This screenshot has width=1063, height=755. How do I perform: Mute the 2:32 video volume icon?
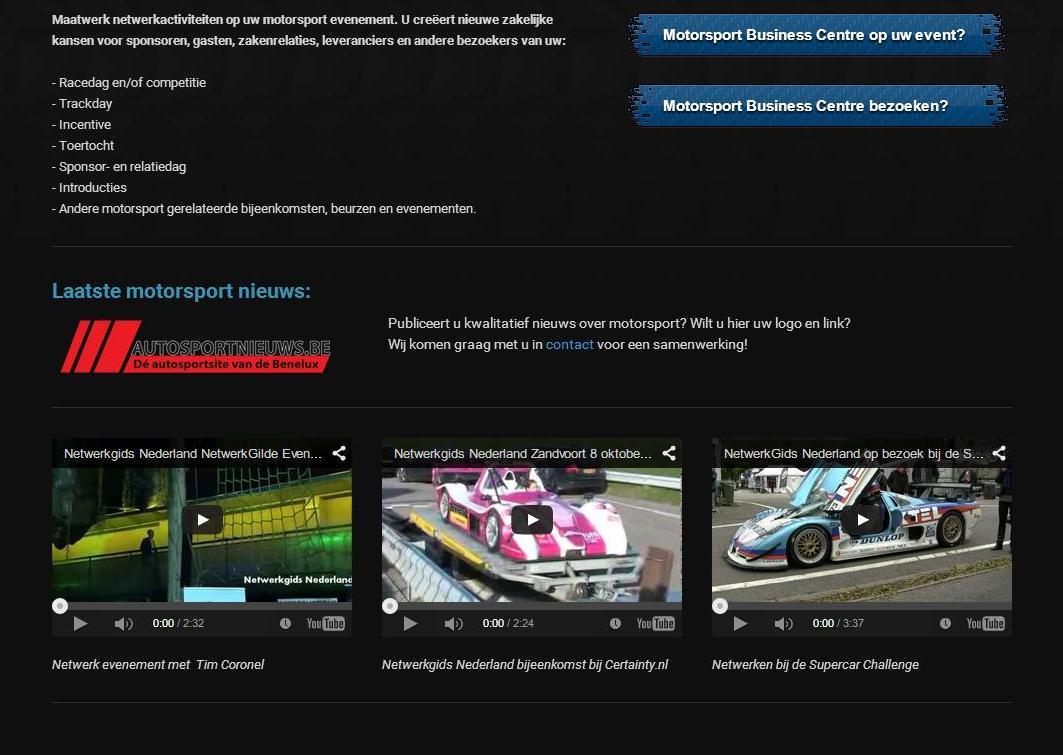123,624
